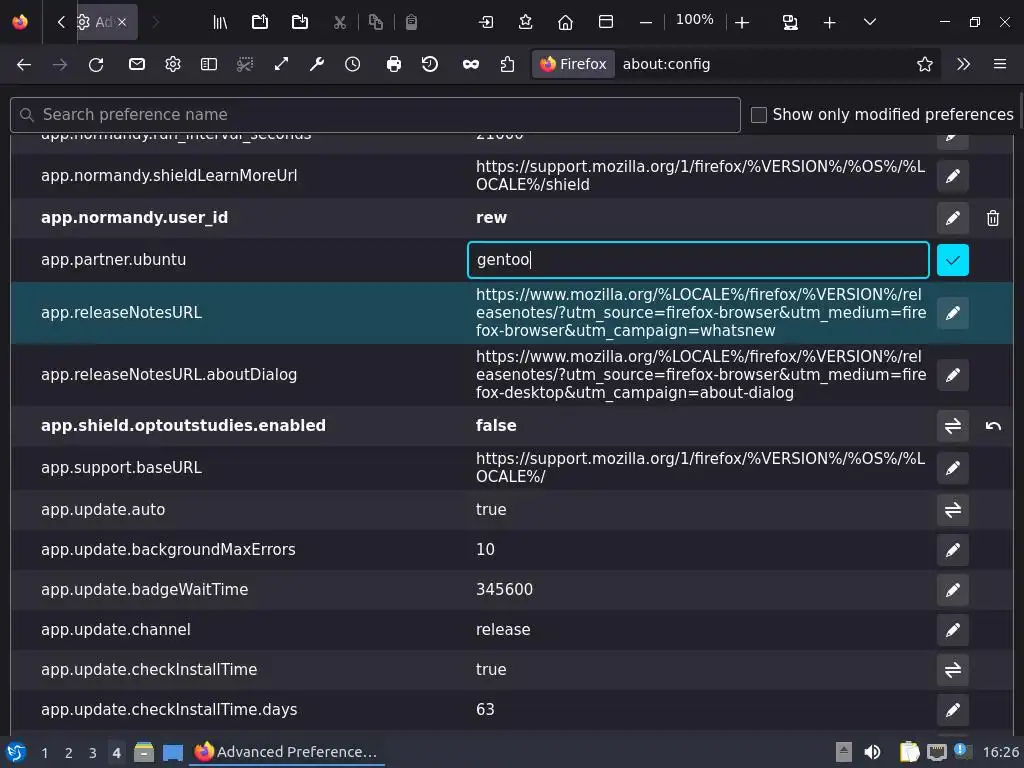Edit app.support.baseURL preference

[x=953, y=468]
